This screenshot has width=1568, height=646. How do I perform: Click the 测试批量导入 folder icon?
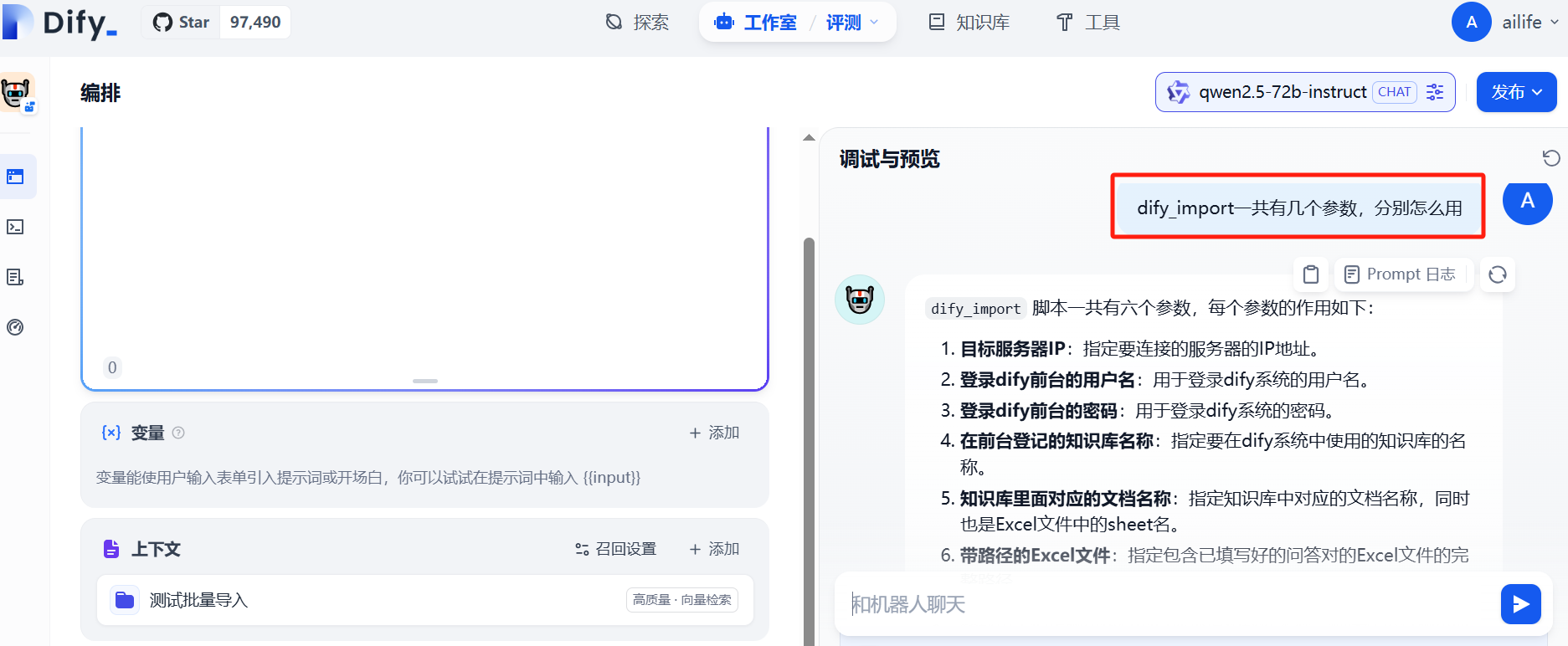[125, 600]
